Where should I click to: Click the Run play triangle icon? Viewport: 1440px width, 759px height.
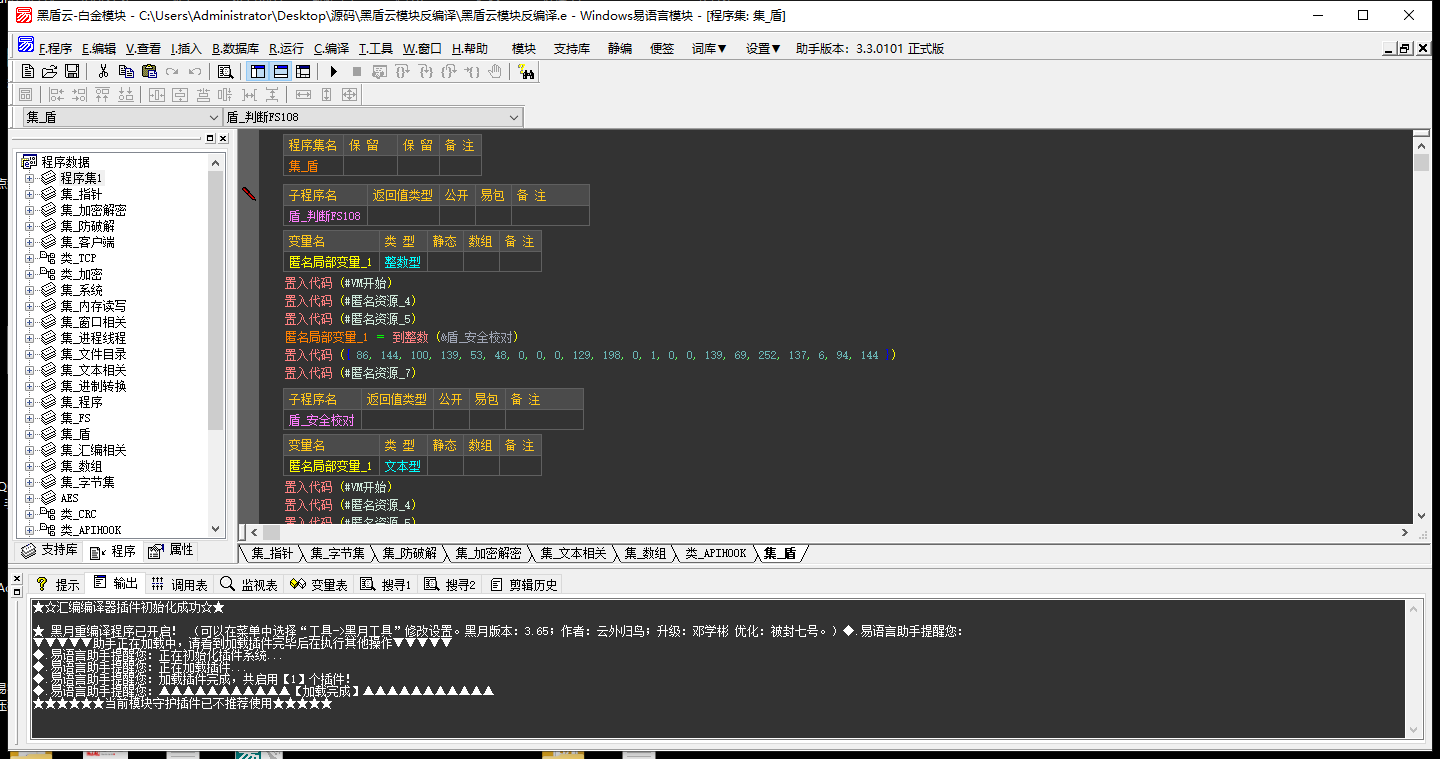[334, 72]
